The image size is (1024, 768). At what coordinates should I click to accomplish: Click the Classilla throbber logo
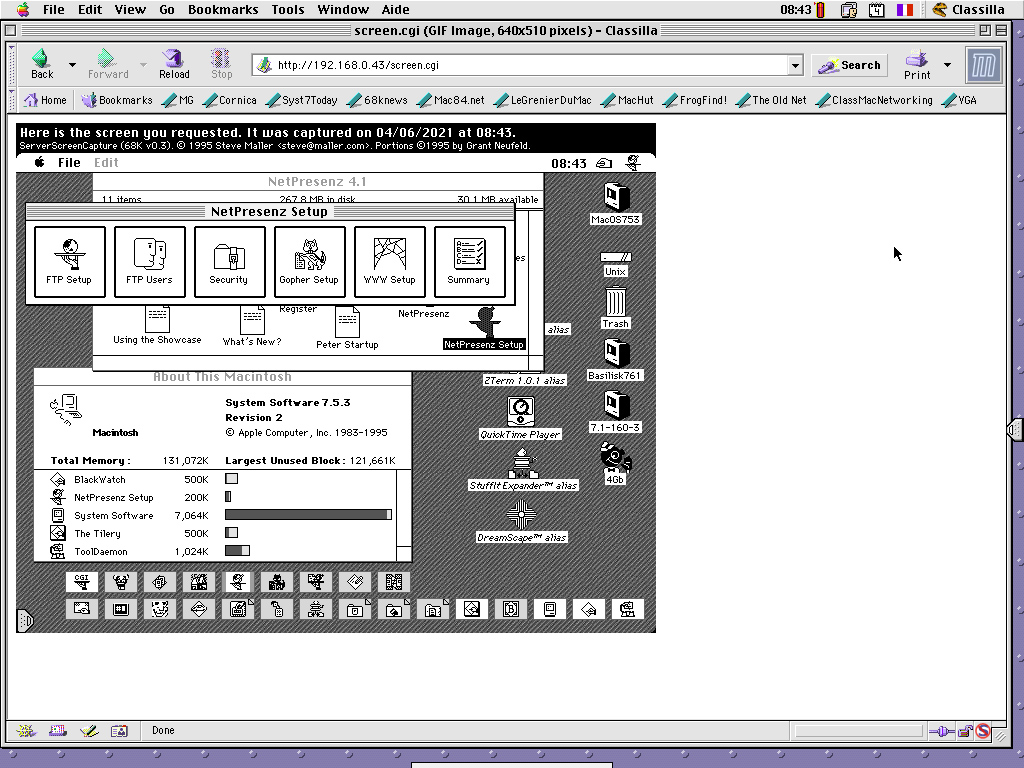point(984,65)
